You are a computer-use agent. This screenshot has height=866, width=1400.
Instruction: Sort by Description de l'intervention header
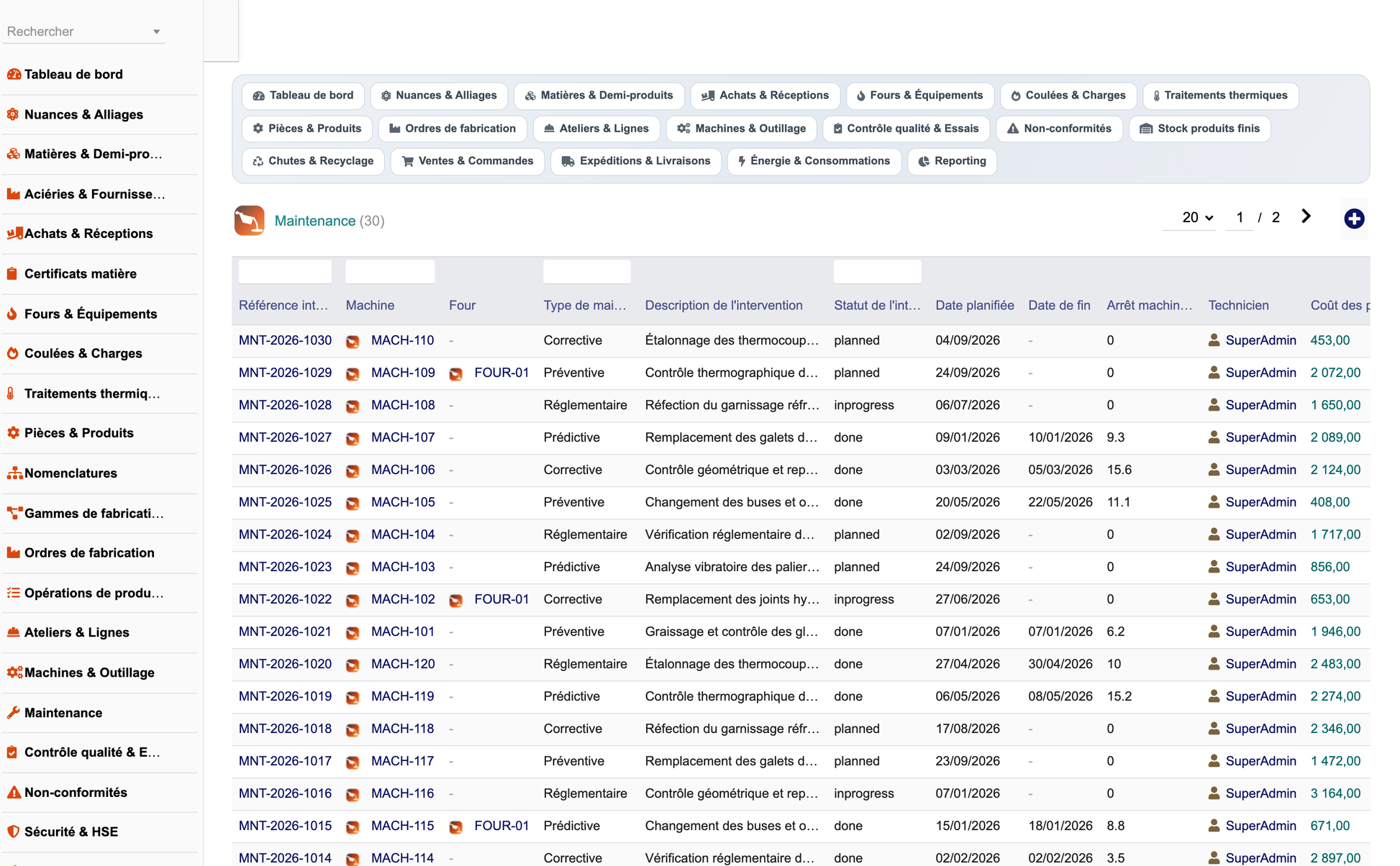click(x=724, y=305)
